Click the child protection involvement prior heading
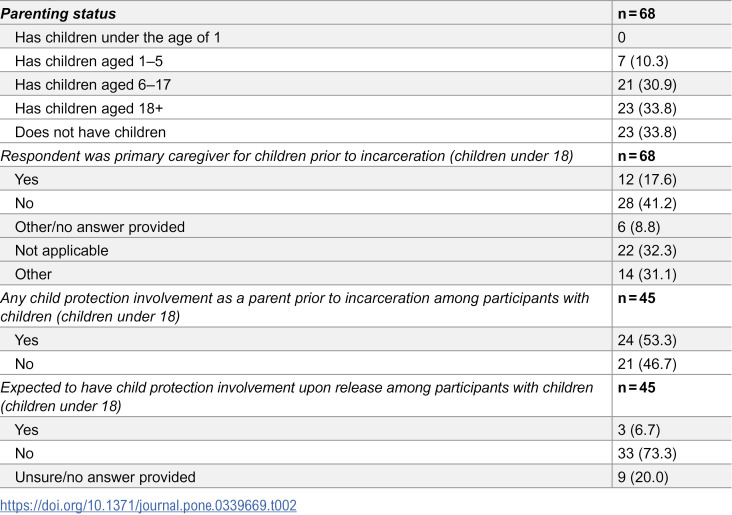732x515 pixels. click(x=295, y=307)
